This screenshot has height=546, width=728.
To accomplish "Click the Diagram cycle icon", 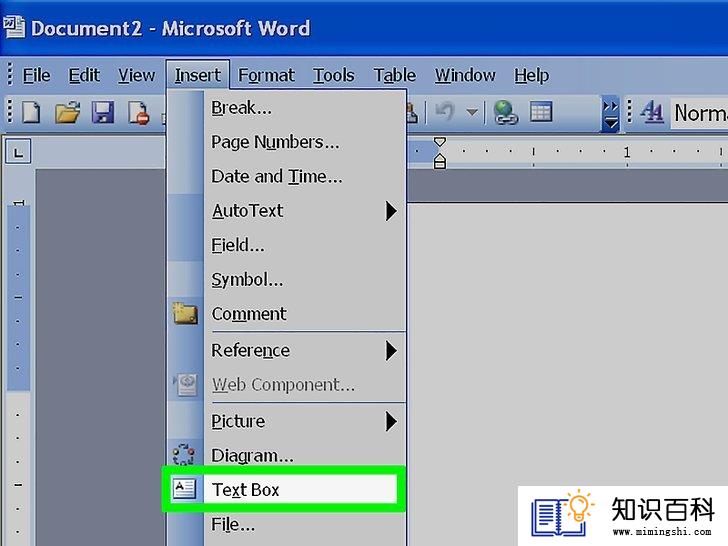I will (x=184, y=455).
